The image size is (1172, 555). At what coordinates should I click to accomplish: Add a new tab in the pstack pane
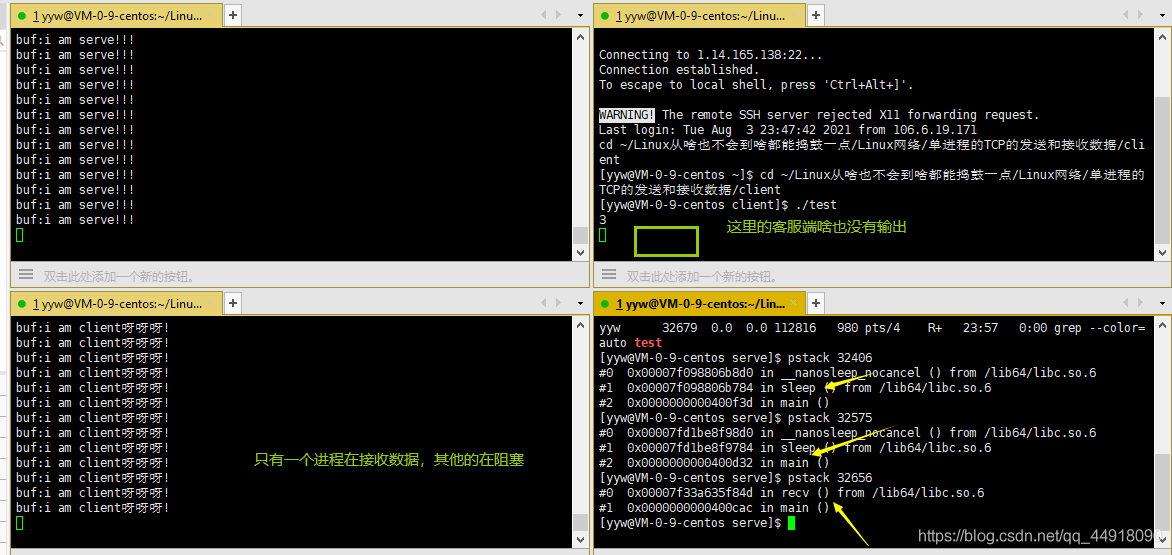(x=815, y=303)
